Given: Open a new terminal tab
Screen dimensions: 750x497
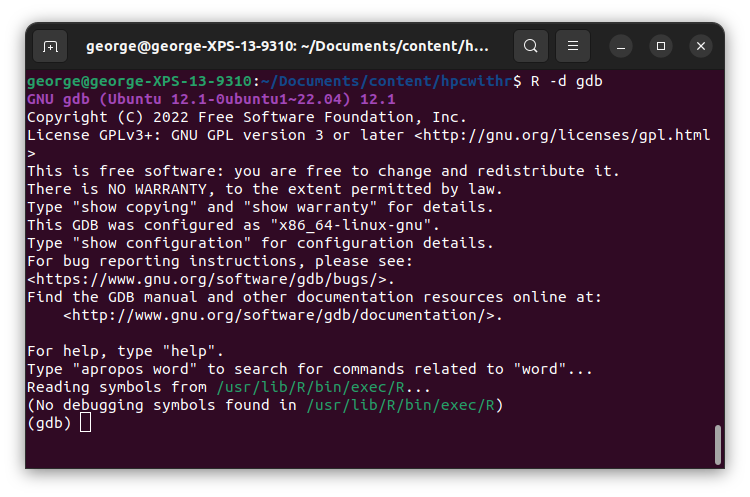Looking at the screenshot, I should point(50,46).
